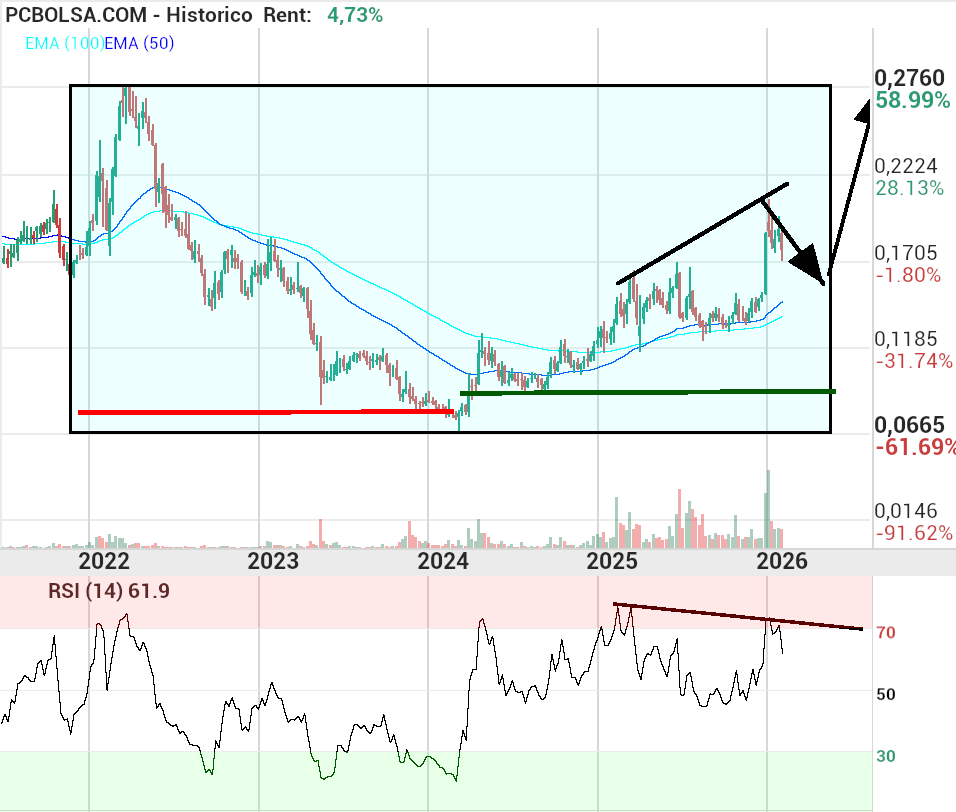Click the 0,0665 price level label

pyautogui.click(x=909, y=426)
